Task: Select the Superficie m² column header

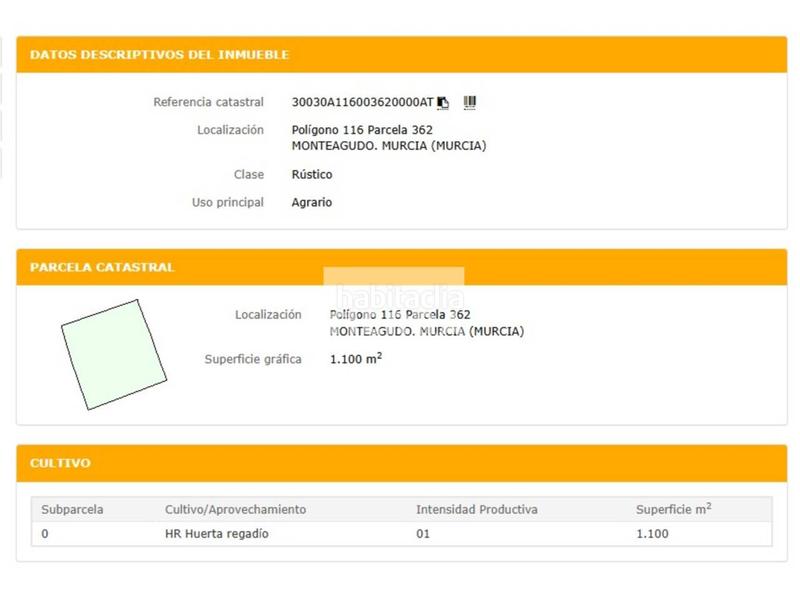Action: click(673, 510)
